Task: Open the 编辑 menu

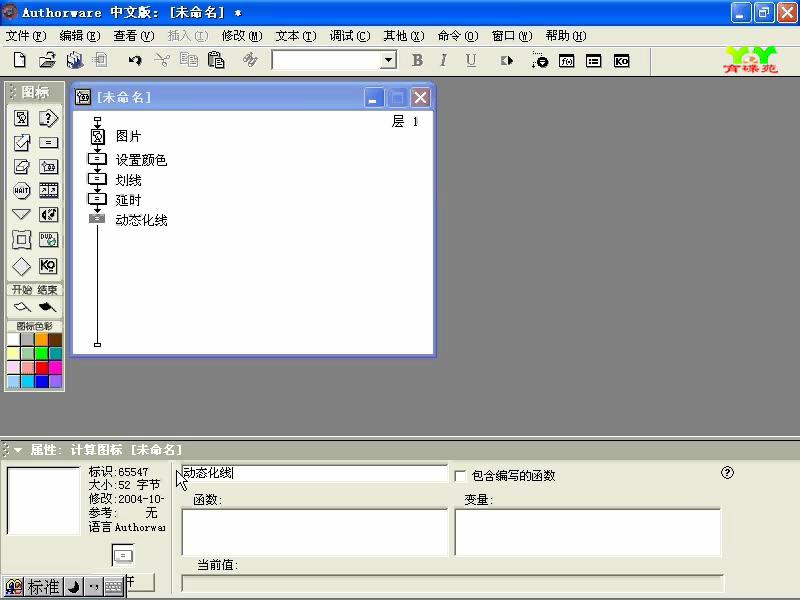Action: point(80,36)
